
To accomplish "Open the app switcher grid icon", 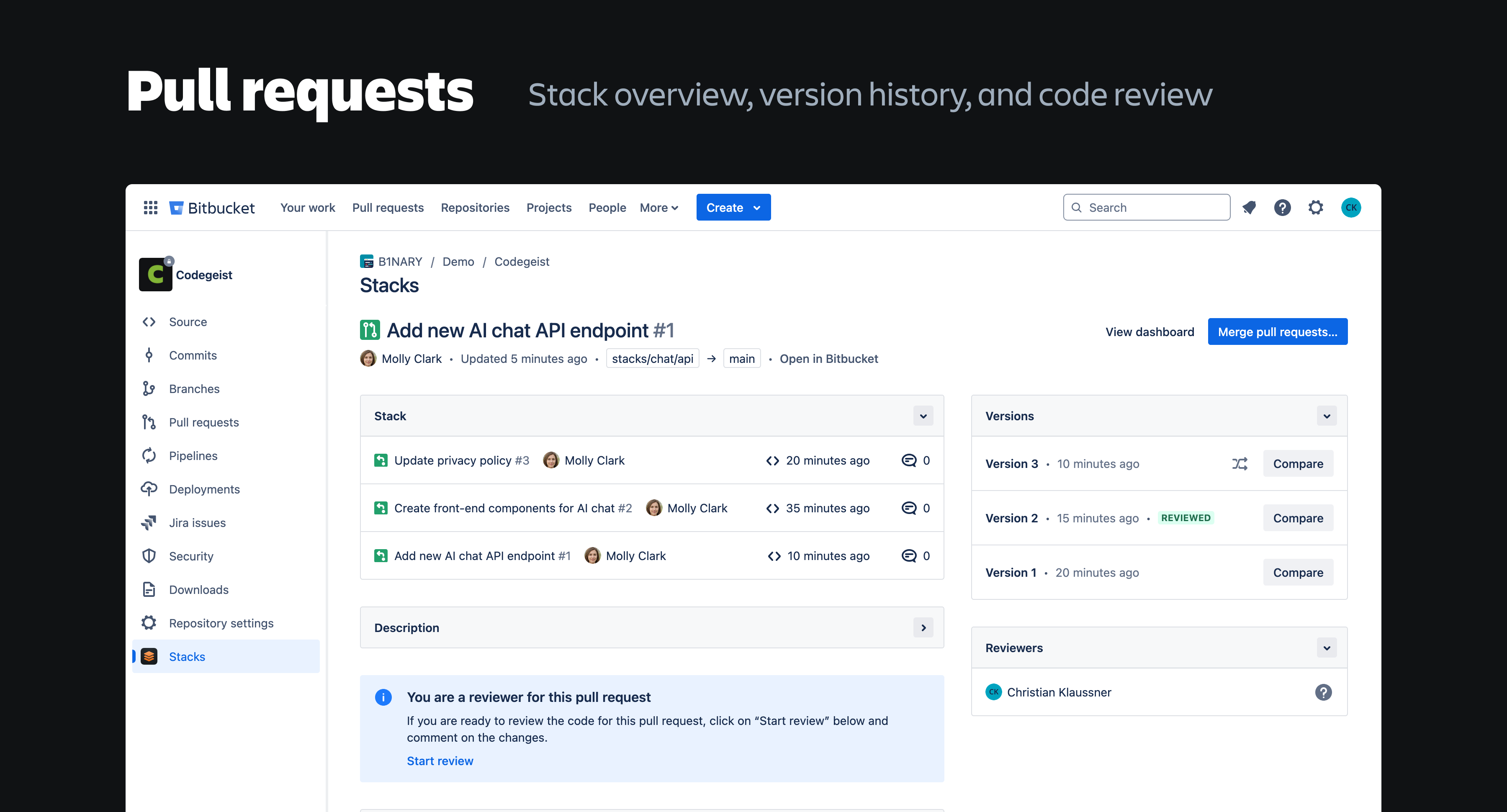I will [x=150, y=208].
